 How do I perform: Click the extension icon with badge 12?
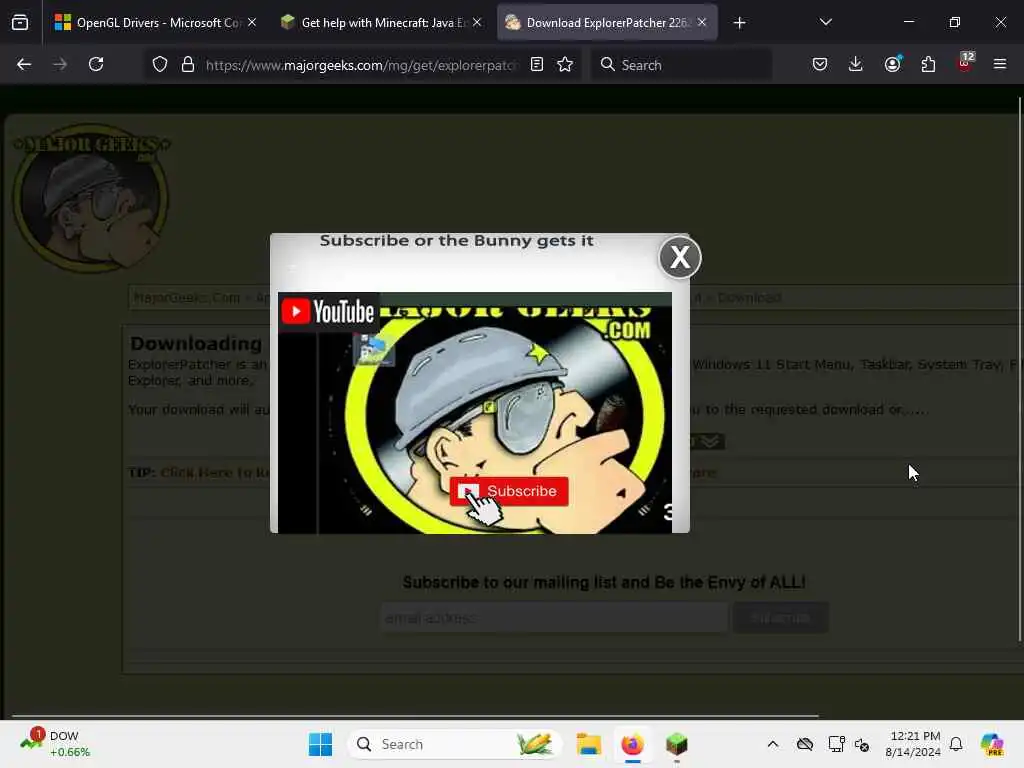(x=965, y=63)
